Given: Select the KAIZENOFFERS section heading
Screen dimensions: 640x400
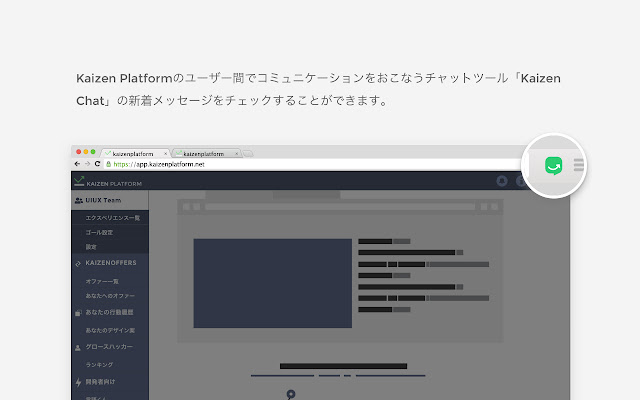Looking at the screenshot, I should point(111,263).
